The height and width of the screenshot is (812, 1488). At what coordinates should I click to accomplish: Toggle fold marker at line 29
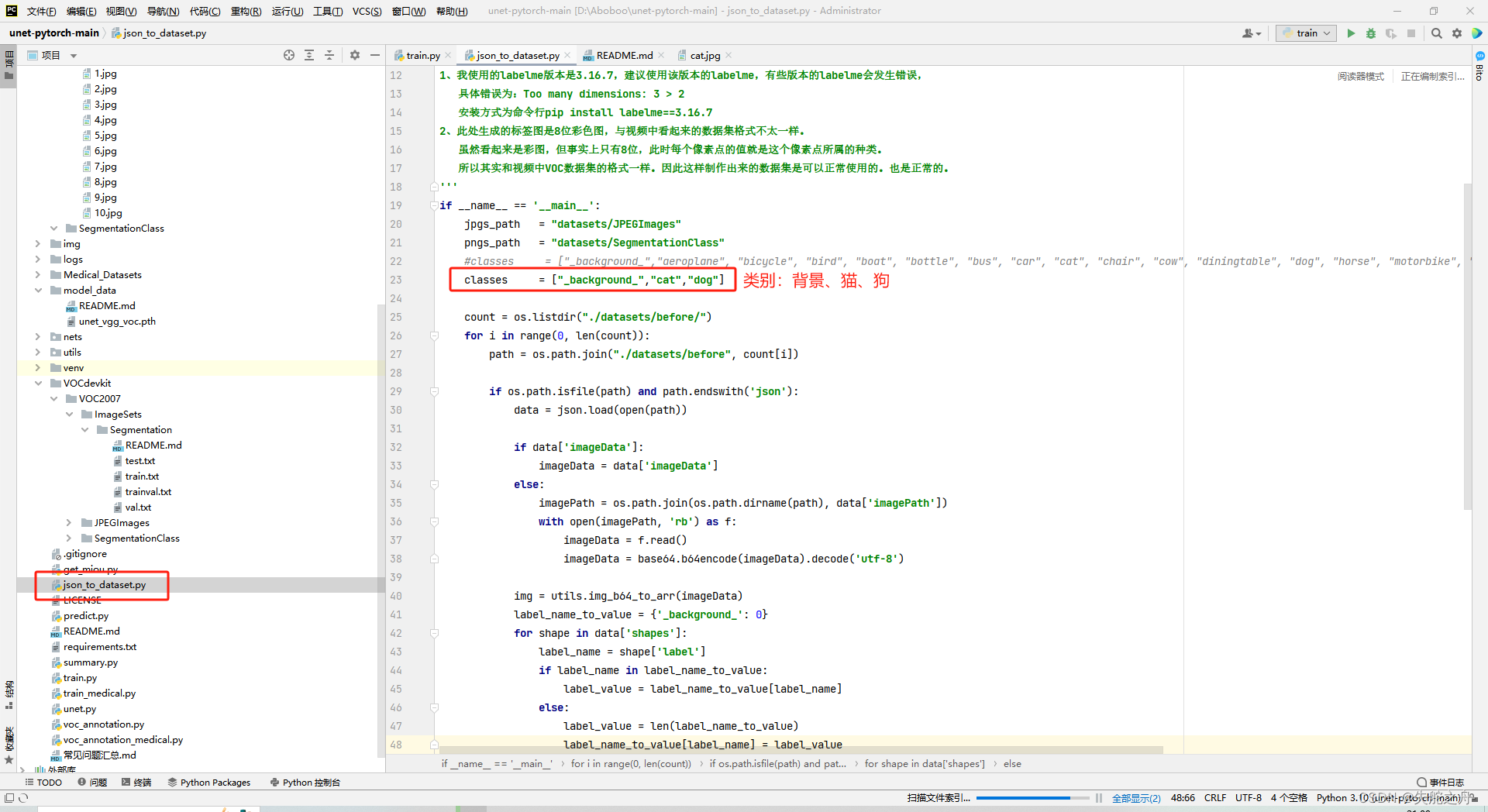coord(434,391)
